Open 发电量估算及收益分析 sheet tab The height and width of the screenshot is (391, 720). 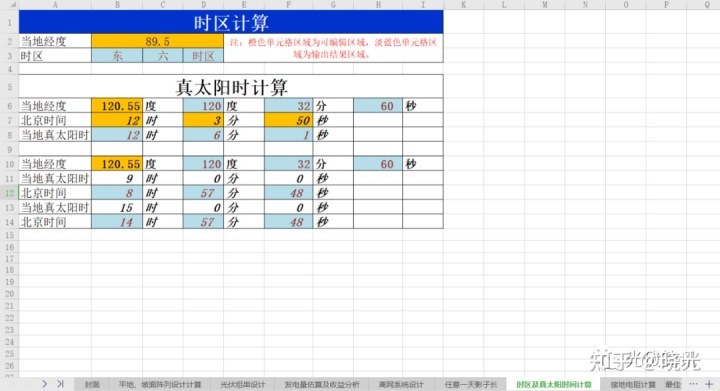[322, 384]
